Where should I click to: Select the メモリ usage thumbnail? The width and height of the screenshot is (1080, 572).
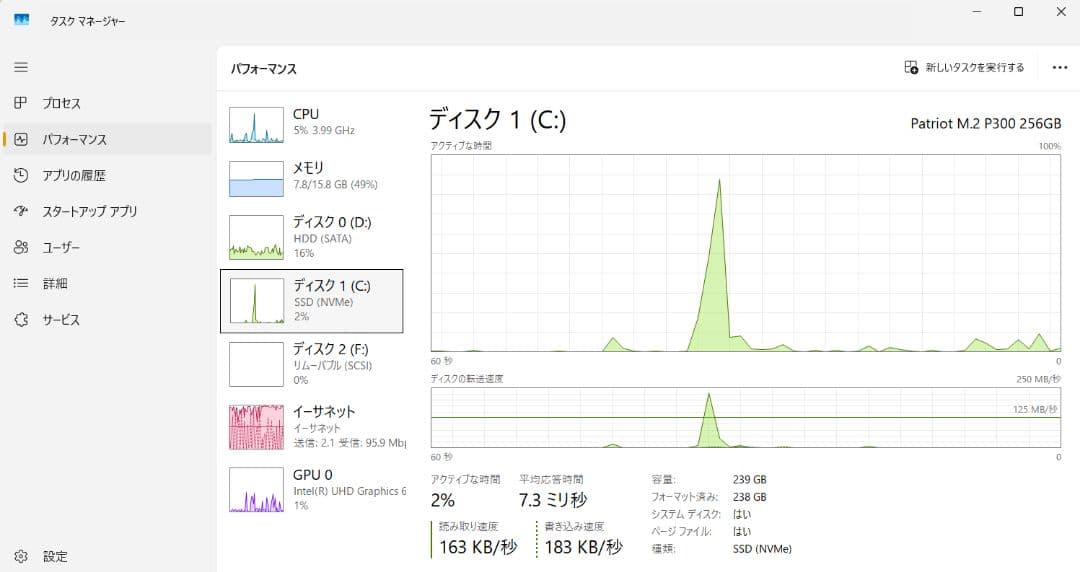pyautogui.click(x=256, y=178)
